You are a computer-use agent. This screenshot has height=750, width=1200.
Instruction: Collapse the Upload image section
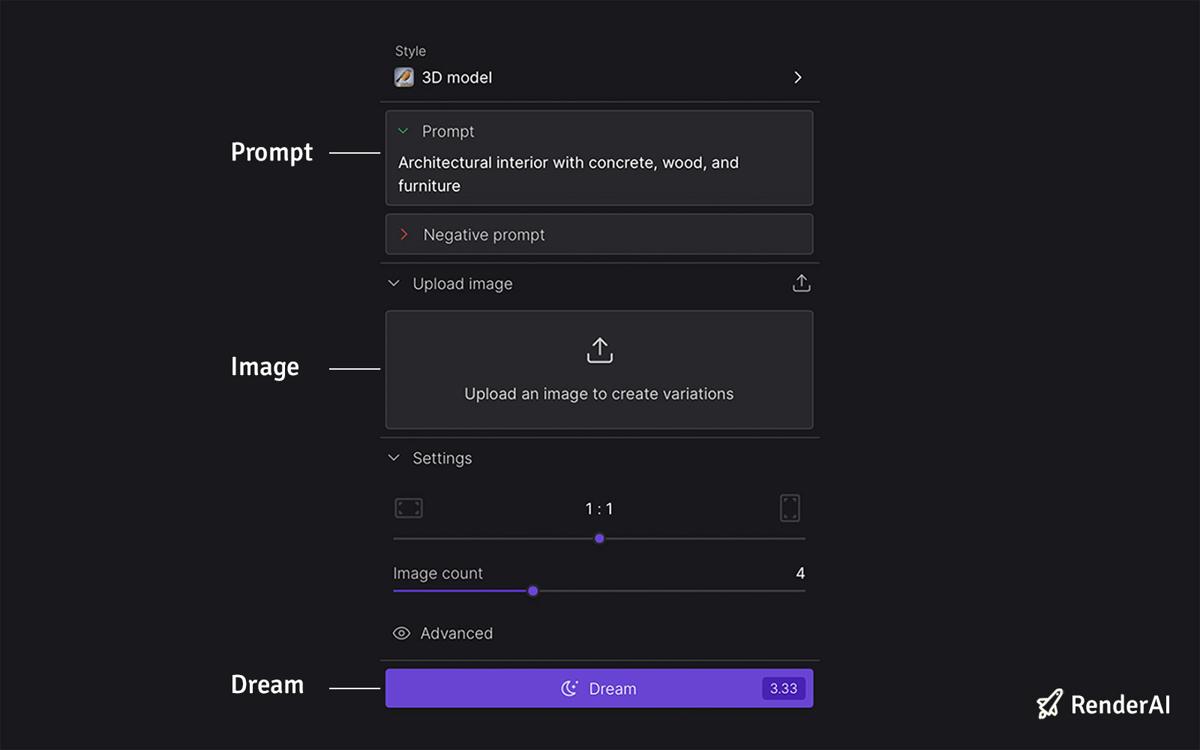(394, 283)
